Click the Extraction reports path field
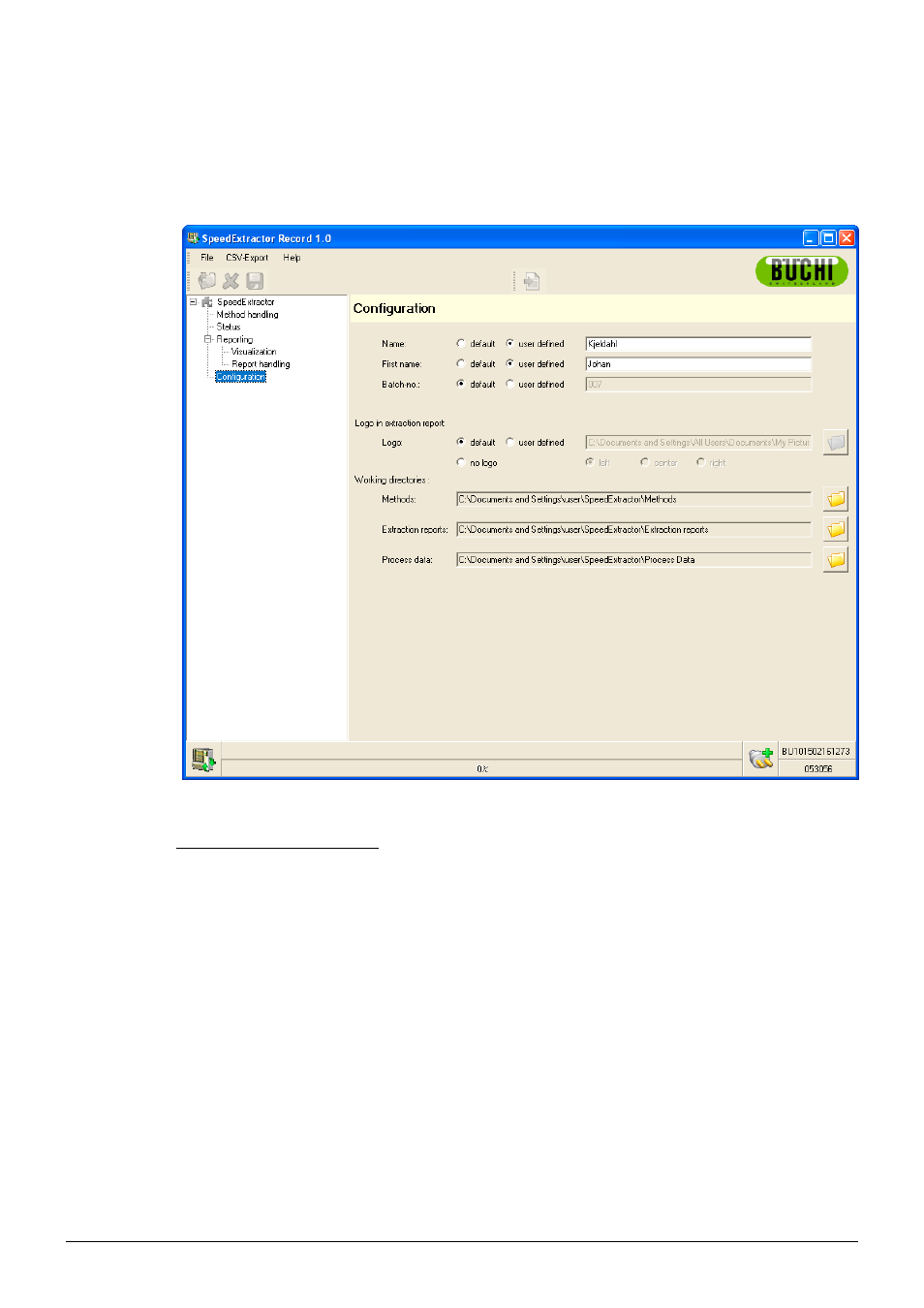924x1308 pixels. [x=633, y=530]
